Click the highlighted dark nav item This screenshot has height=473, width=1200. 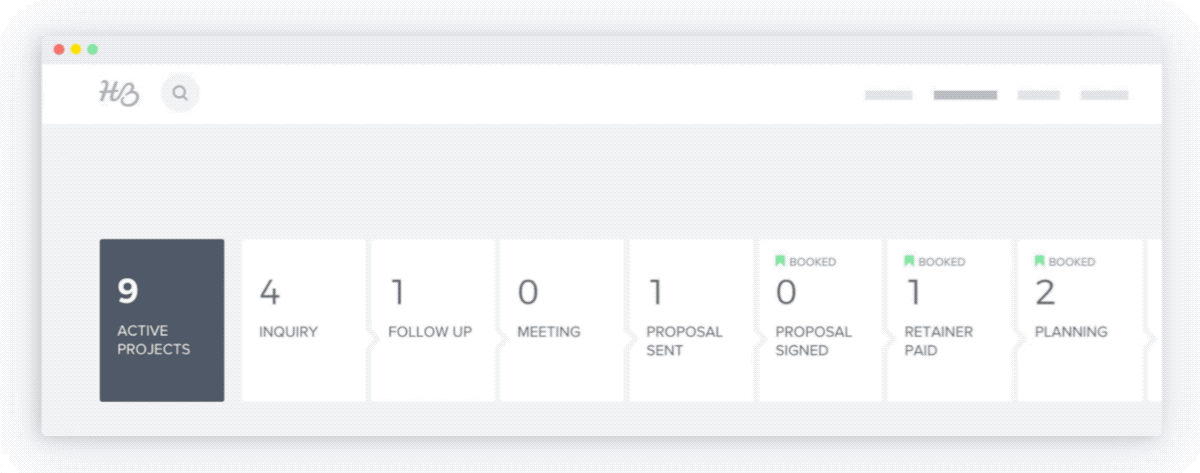tap(965, 95)
